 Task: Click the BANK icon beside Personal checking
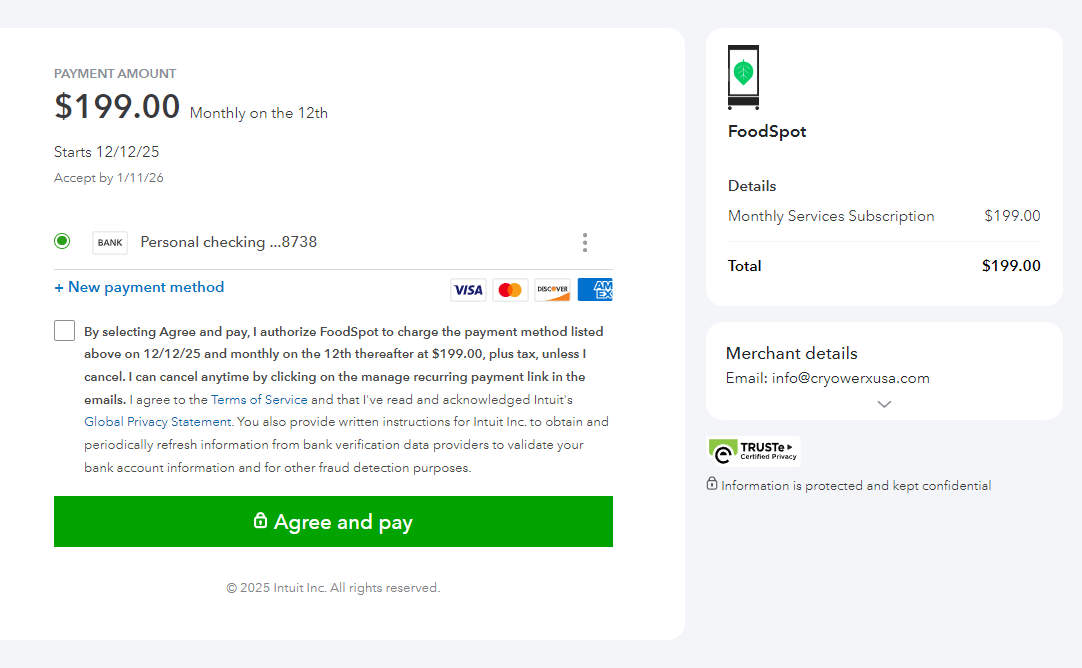pos(110,242)
